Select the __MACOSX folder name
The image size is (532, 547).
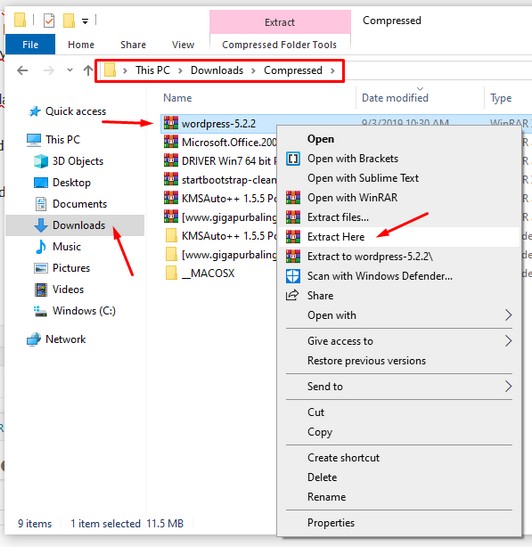(208, 273)
